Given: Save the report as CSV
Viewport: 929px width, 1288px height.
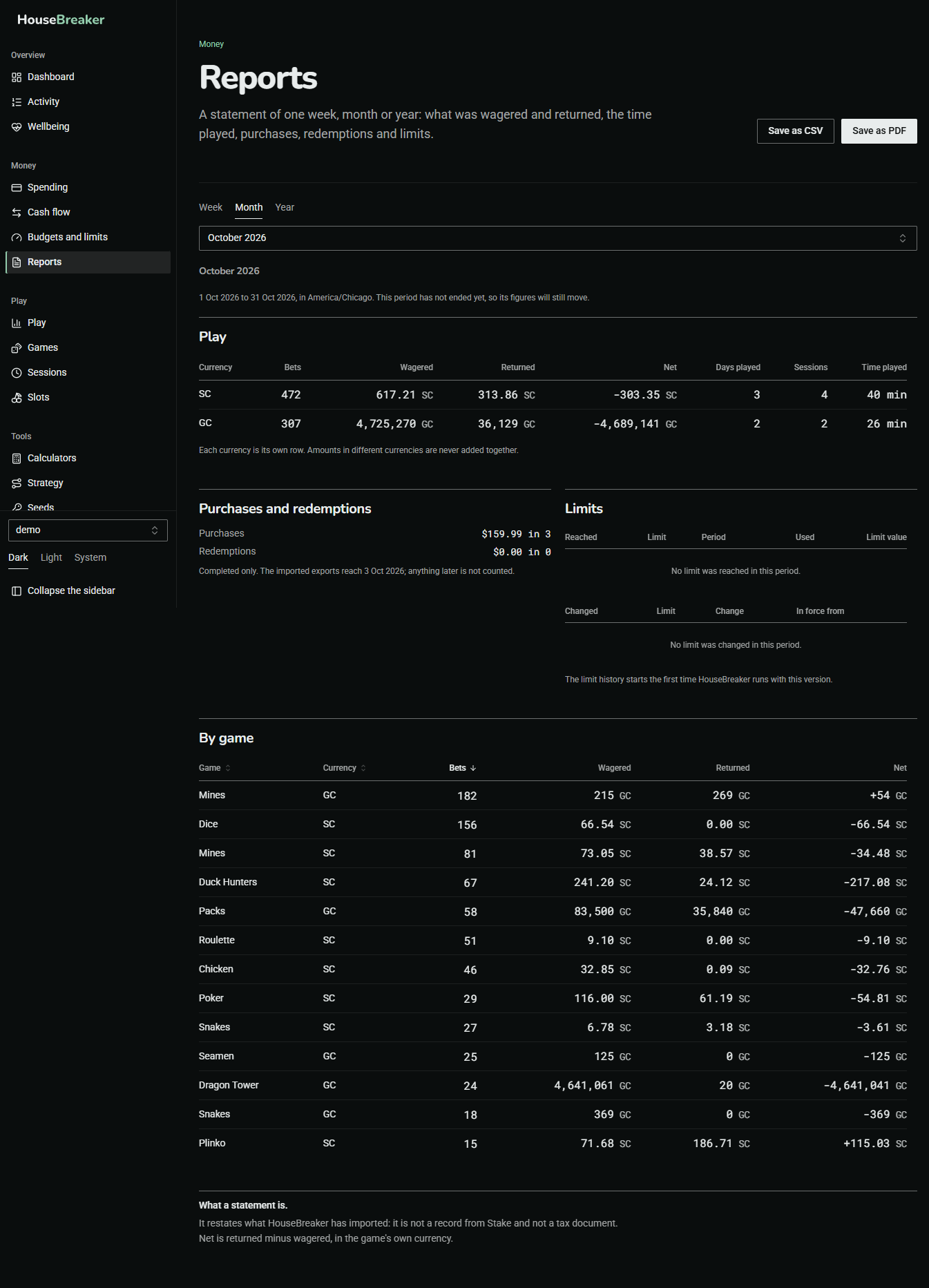Looking at the screenshot, I should (796, 131).
